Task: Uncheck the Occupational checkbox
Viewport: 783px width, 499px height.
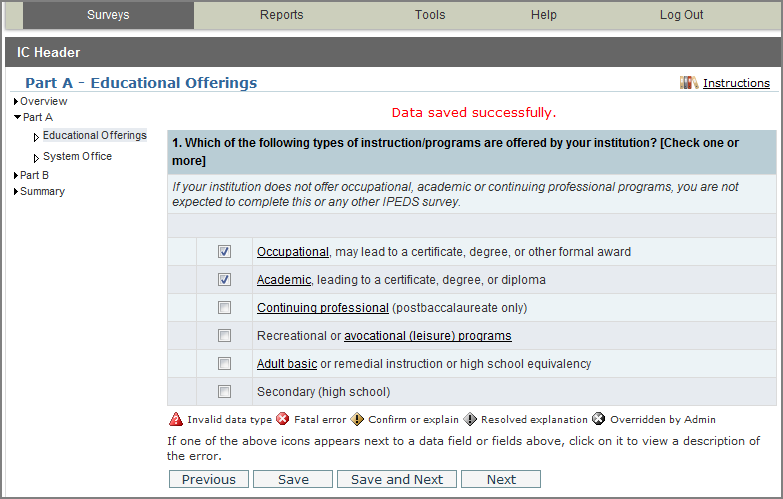Action: 224,252
